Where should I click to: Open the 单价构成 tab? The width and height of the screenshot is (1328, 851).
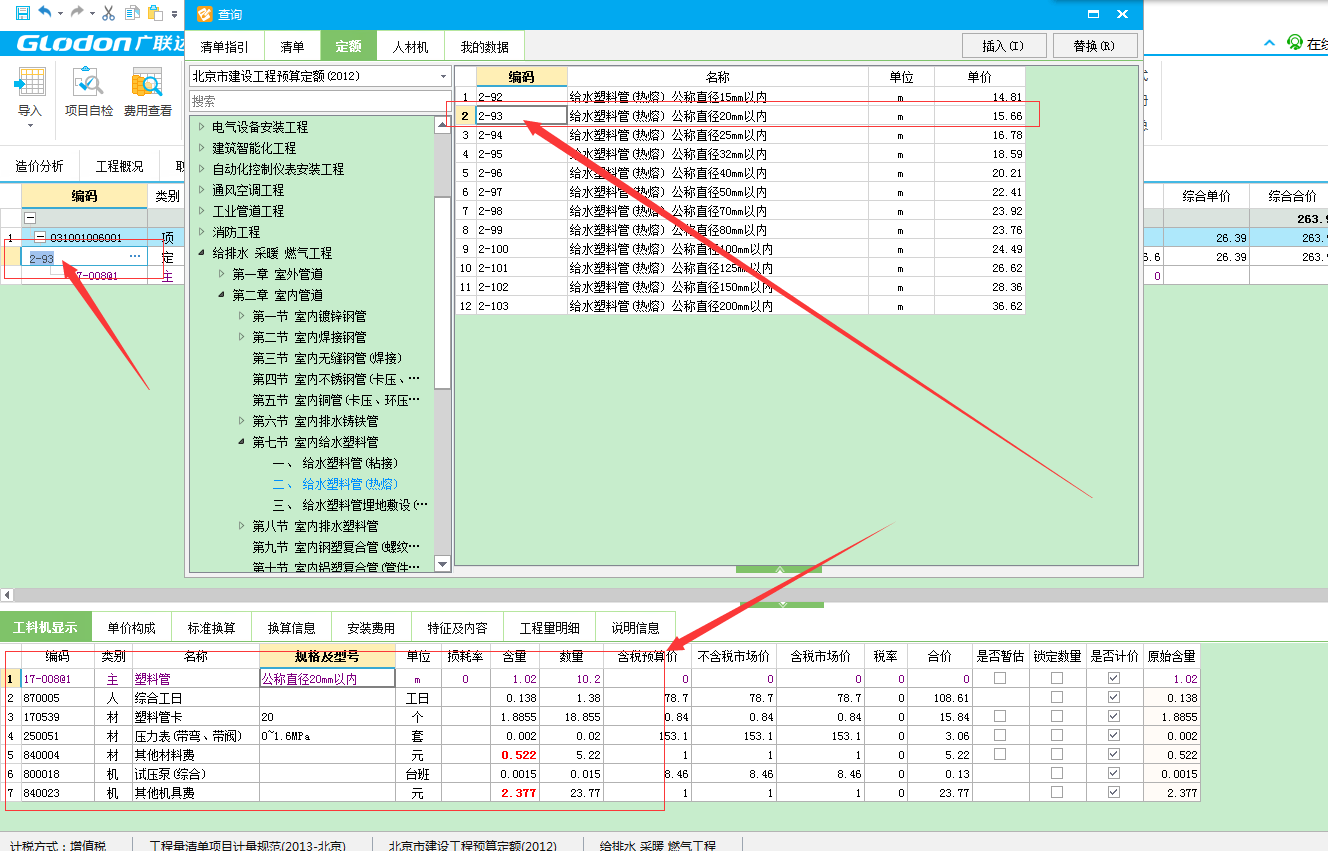pos(132,628)
